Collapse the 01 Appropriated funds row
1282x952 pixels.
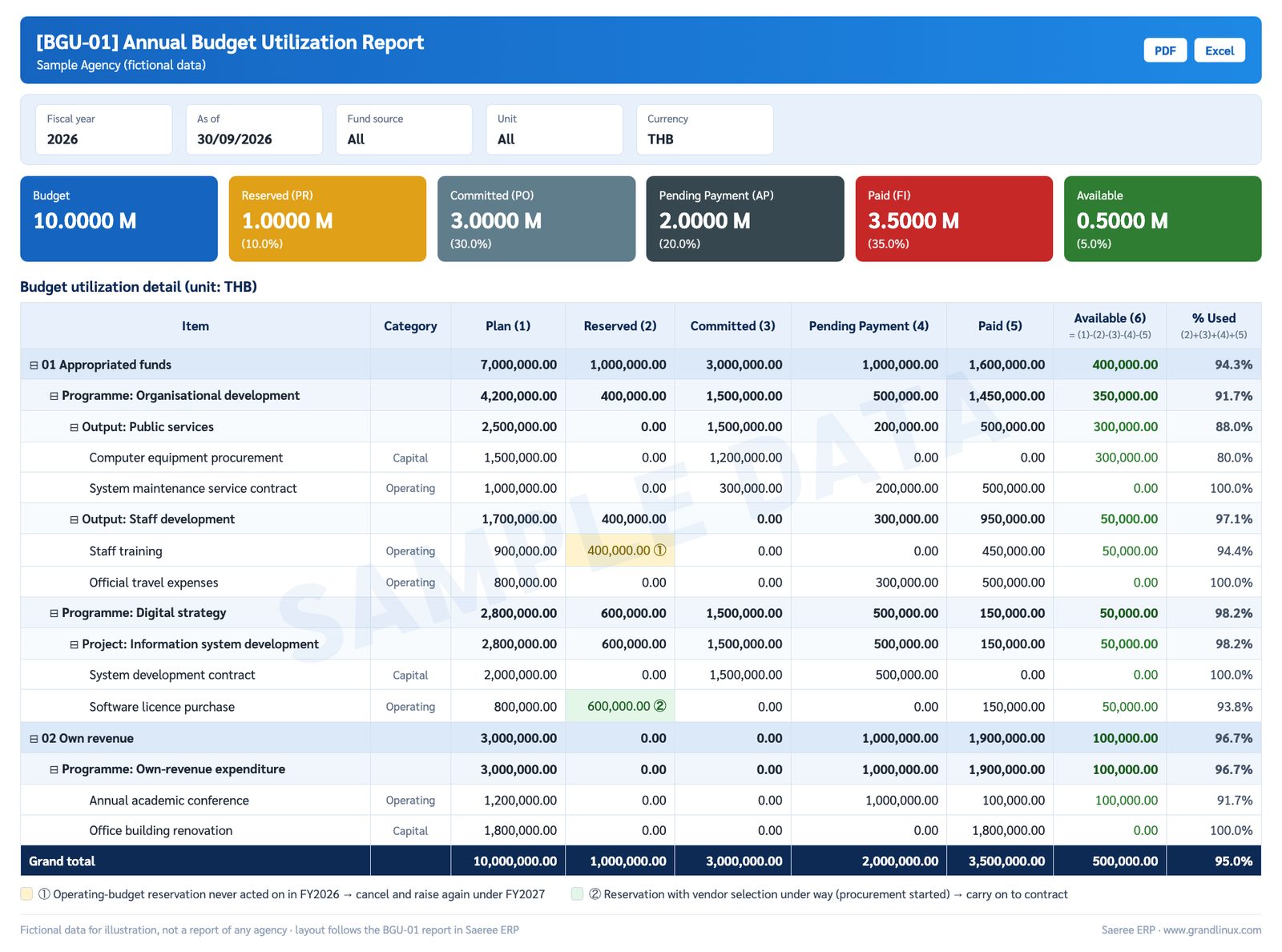34,365
